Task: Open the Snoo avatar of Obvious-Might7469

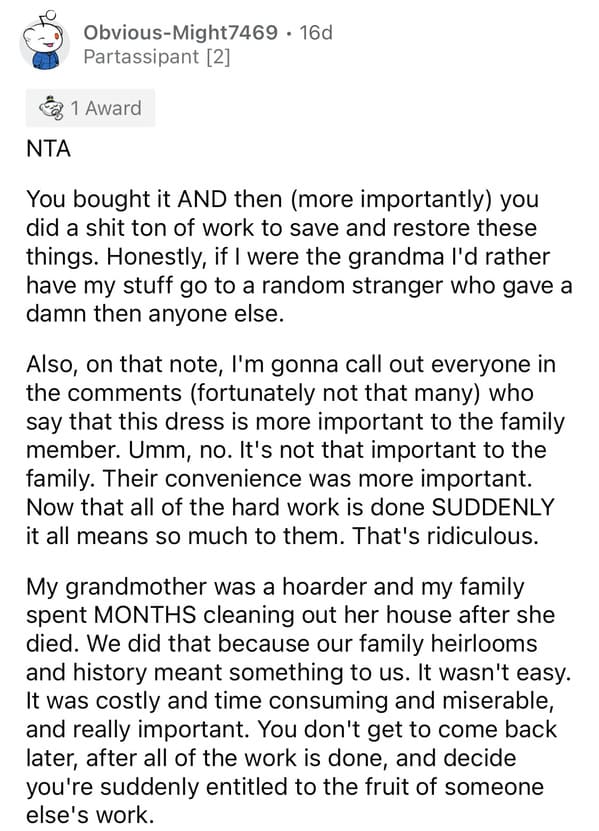Action: point(45,44)
